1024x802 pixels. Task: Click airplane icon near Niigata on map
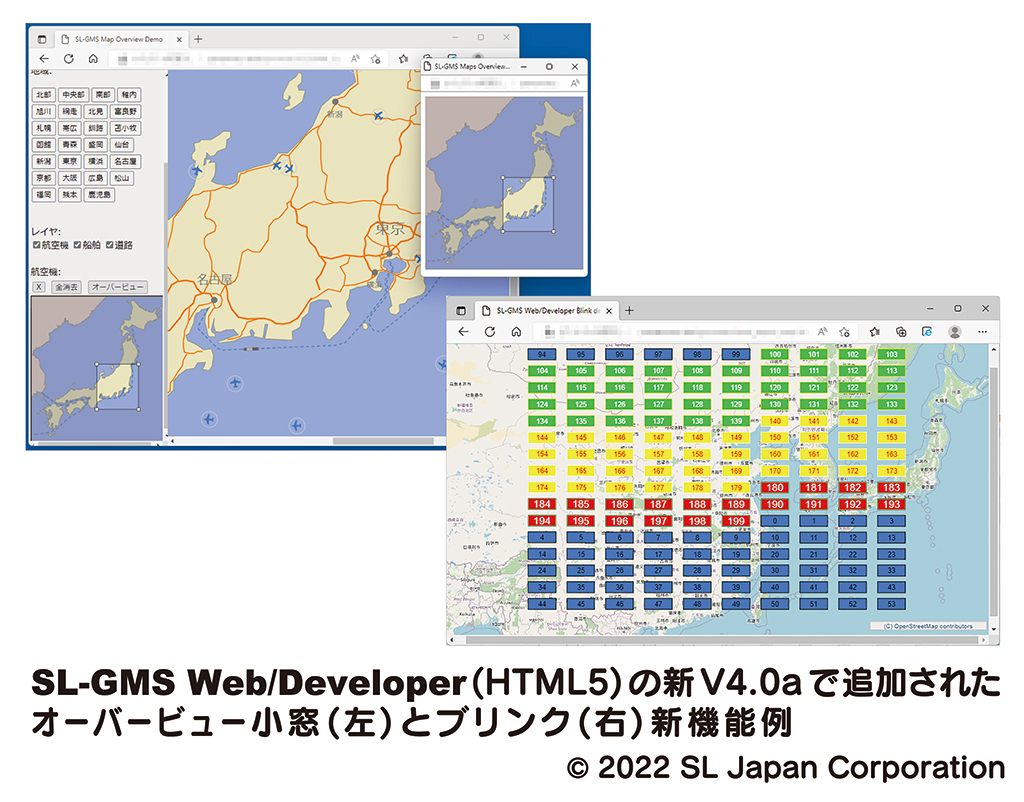coord(378,117)
